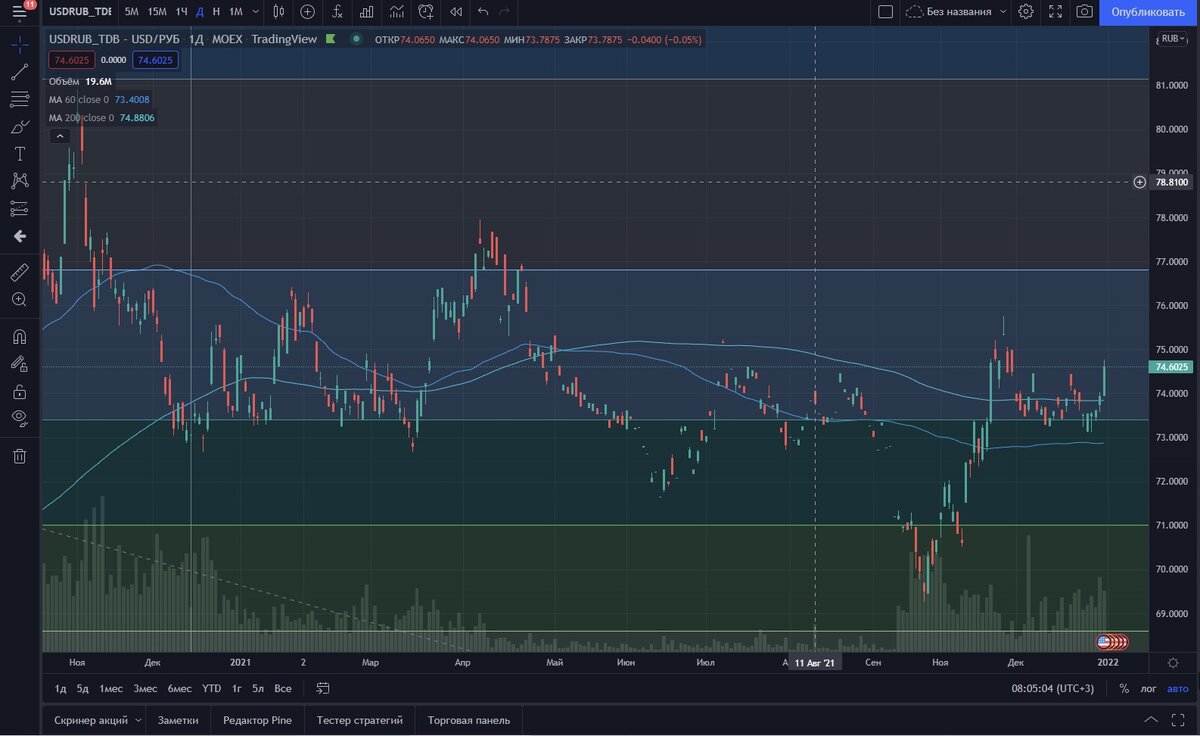Toggle logarithmic scale with лог
Image resolution: width=1200 pixels, height=736 pixels.
[1148, 688]
